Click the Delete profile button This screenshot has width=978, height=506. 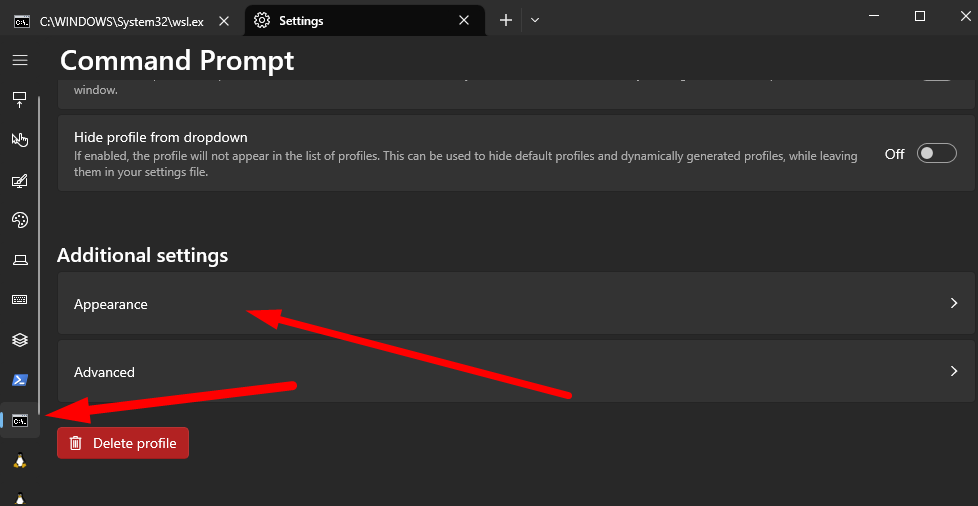coord(123,443)
